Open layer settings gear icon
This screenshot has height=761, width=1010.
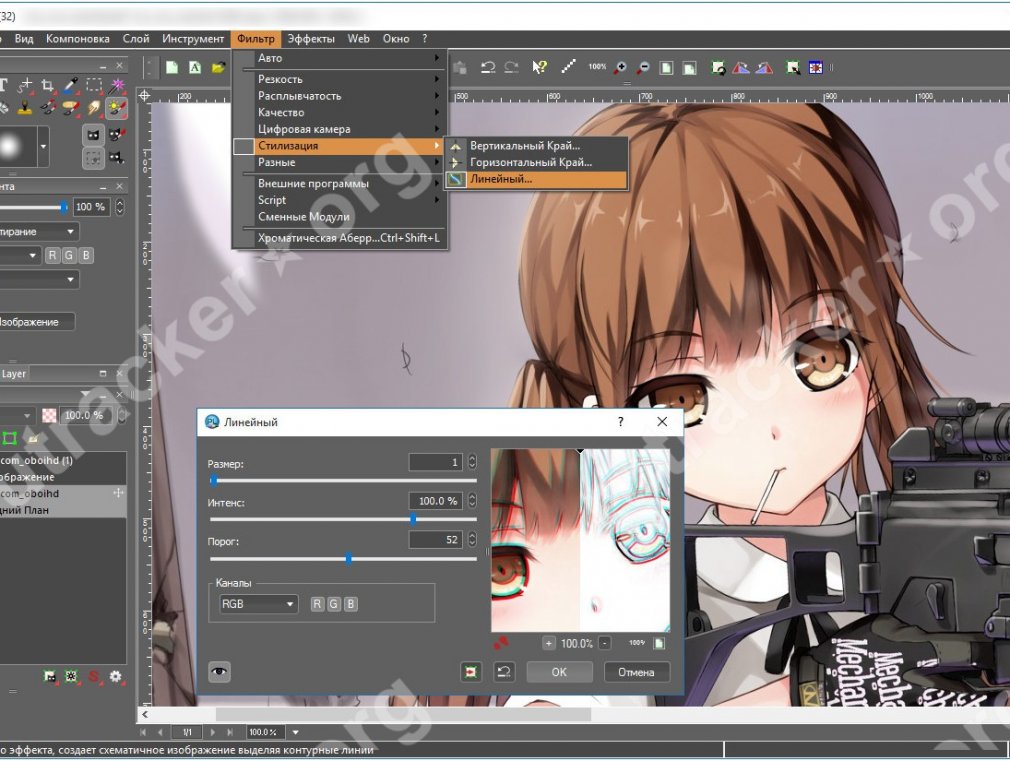coord(115,676)
